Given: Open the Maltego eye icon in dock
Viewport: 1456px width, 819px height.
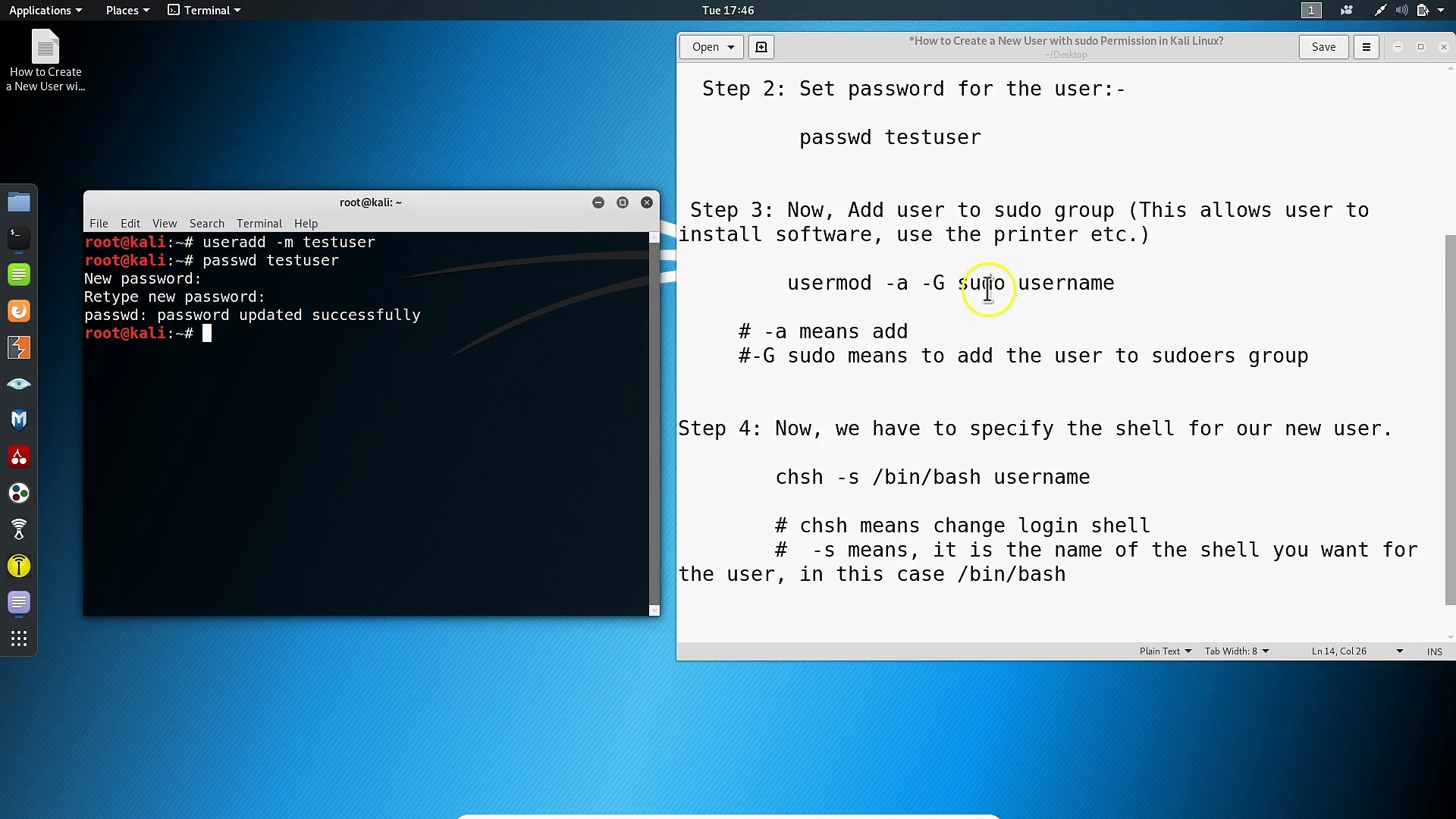Looking at the screenshot, I should tap(19, 384).
